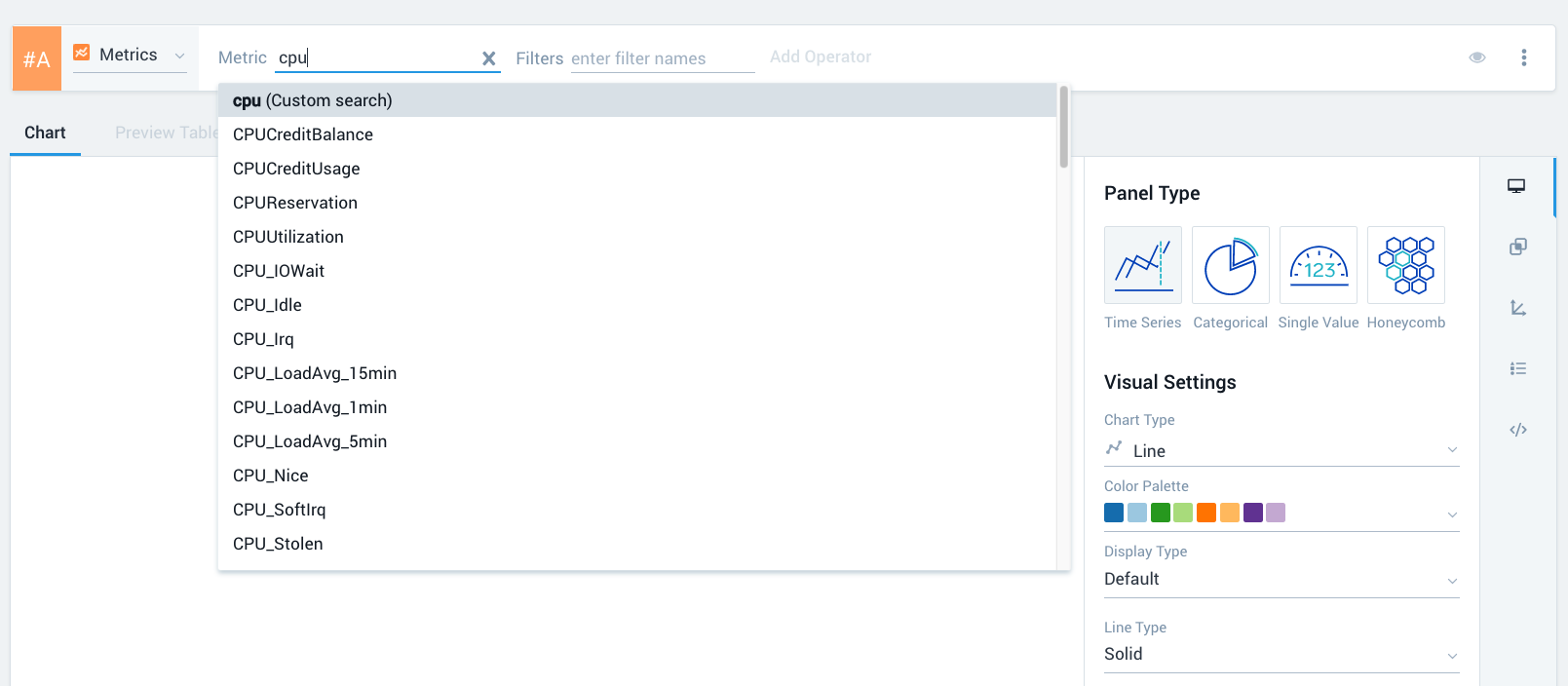1568x686 pixels.
Task: Open the Chart Type Line dropdown
Action: (x=1281, y=450)
